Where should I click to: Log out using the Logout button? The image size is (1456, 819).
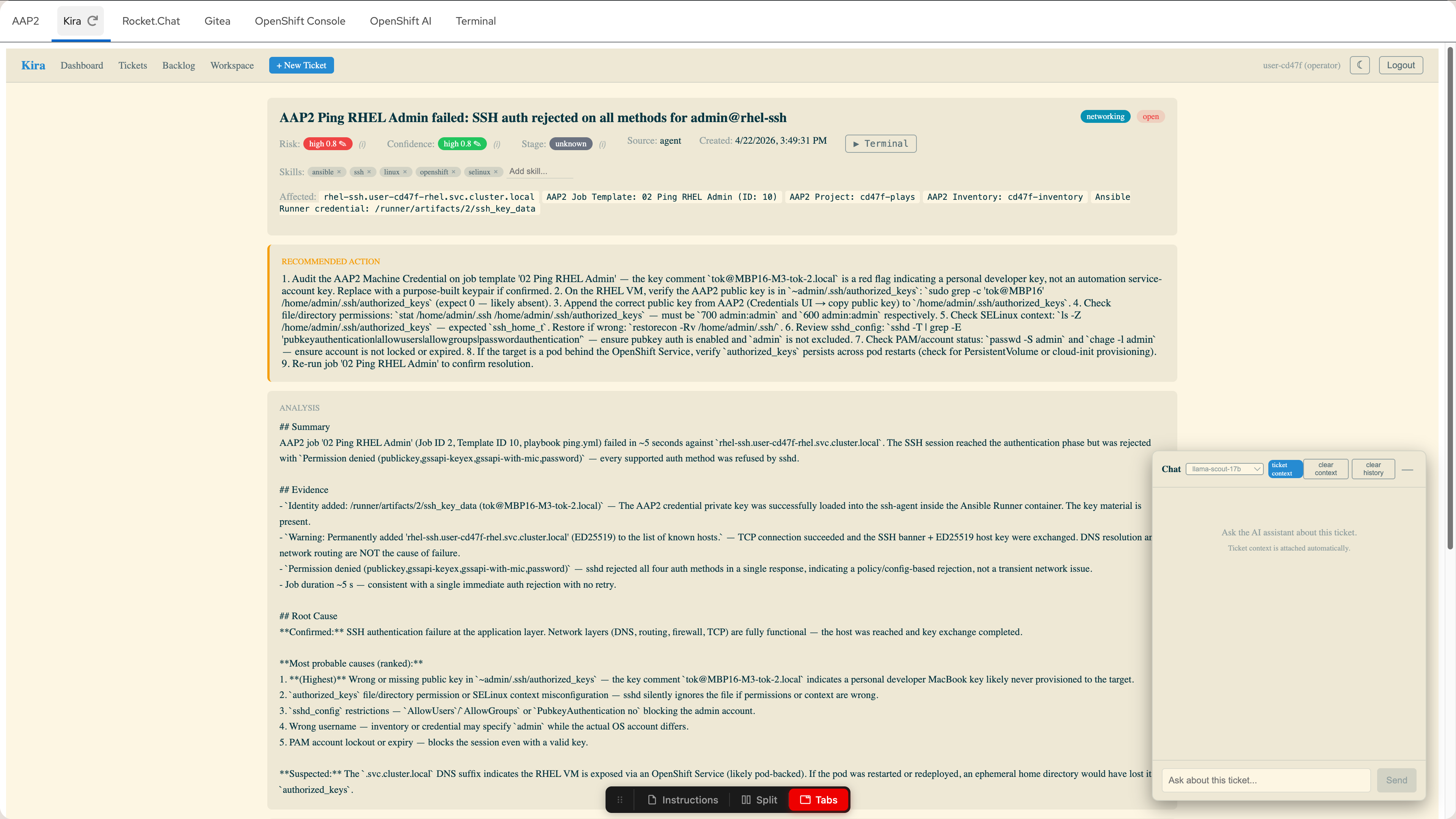click(x=1401, y=65)
